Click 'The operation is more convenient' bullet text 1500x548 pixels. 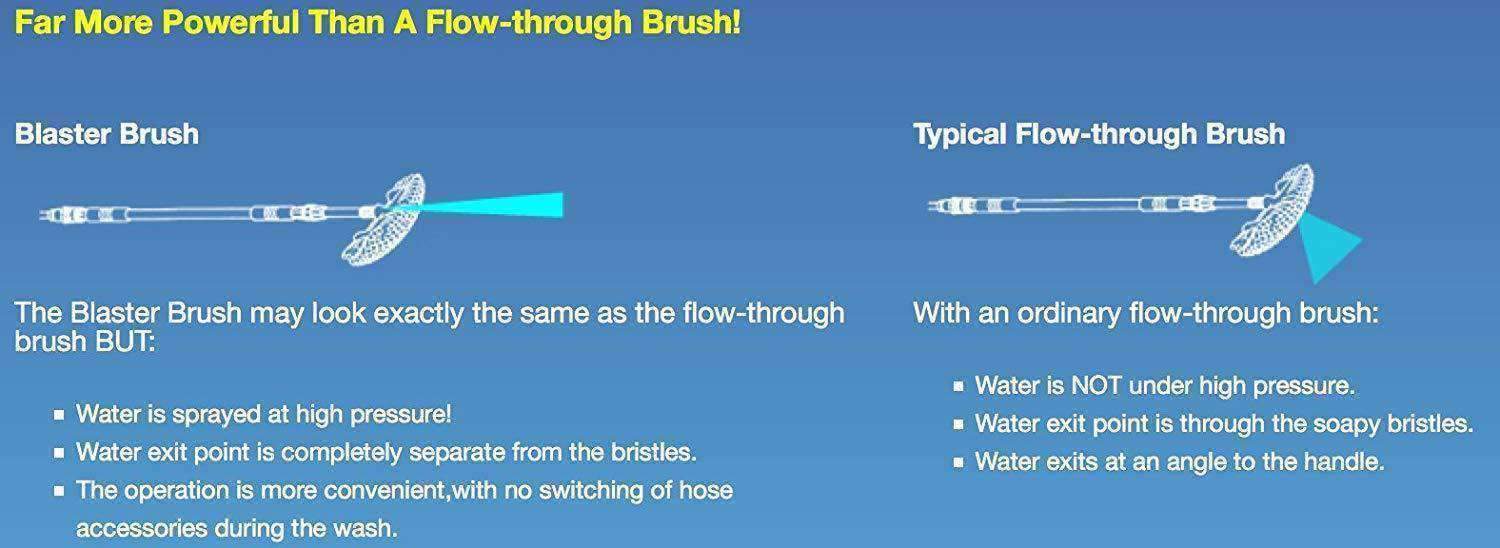(x=404, y=490)
